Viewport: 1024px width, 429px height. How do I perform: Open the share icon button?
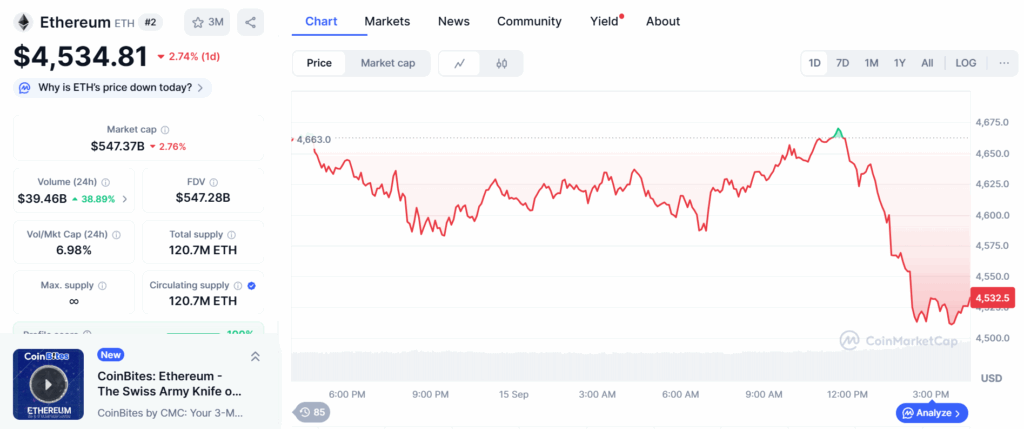(251, 22)
